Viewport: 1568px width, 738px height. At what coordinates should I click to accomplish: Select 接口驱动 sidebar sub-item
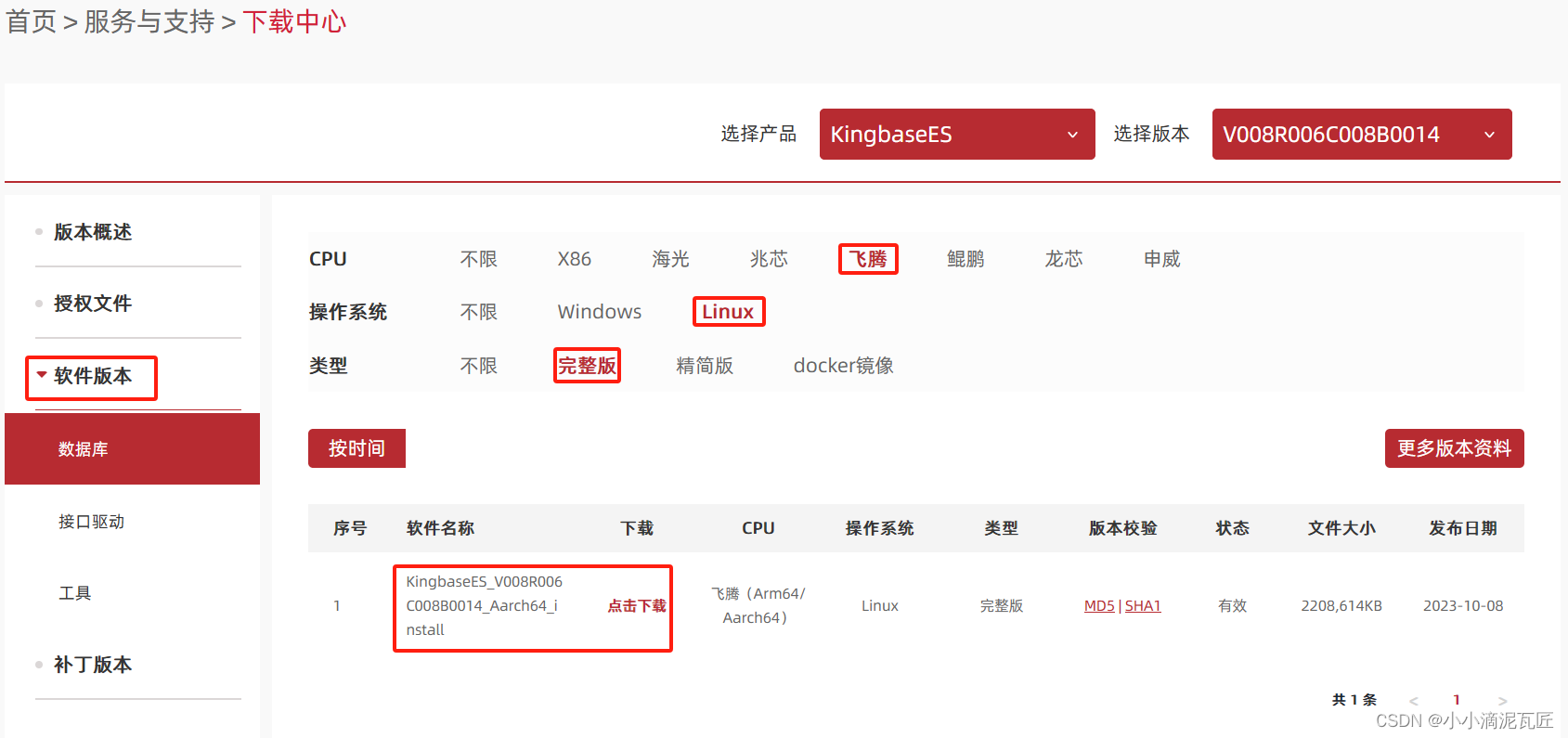92,522
